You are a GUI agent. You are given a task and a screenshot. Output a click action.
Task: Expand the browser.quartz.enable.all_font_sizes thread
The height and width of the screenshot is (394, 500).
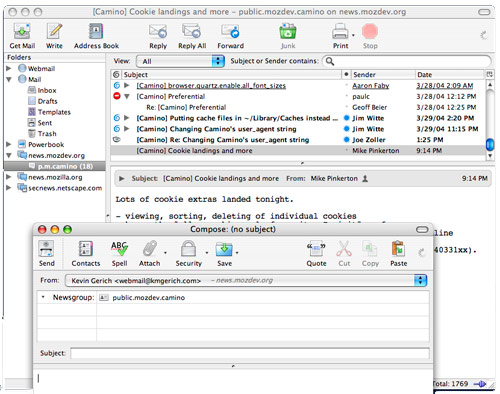coord(127,86)
